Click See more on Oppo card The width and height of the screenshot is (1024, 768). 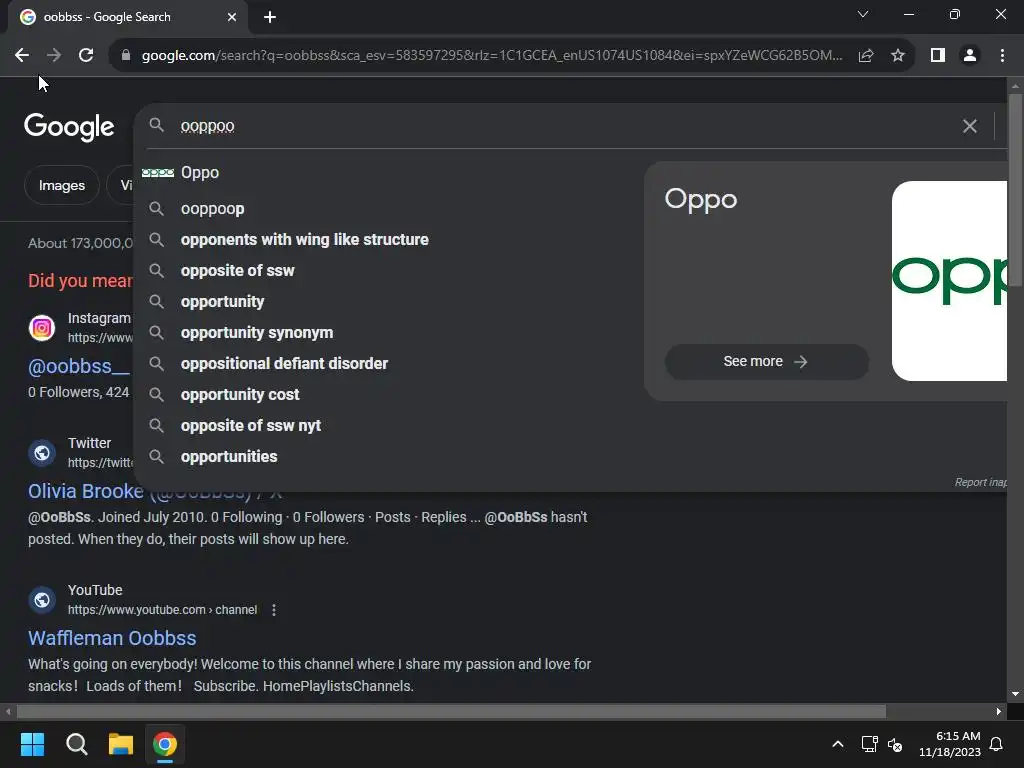766,362
